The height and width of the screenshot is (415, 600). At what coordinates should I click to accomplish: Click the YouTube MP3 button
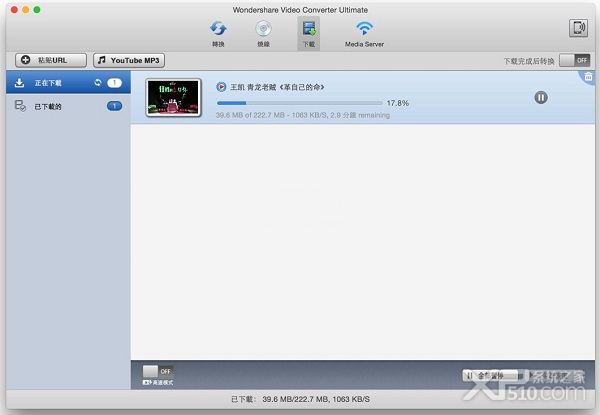coord(129,60)
